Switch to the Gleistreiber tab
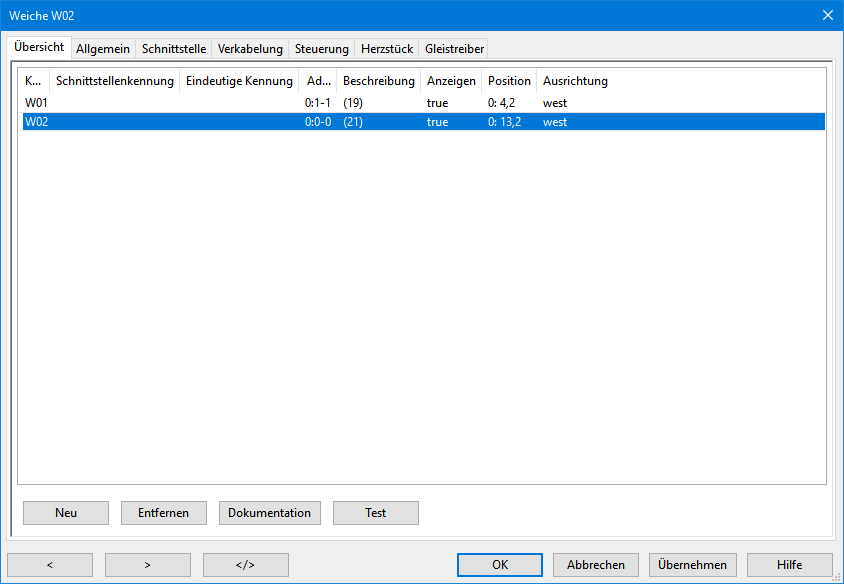This screenshot has width=844, height=584. click(454, 49)
